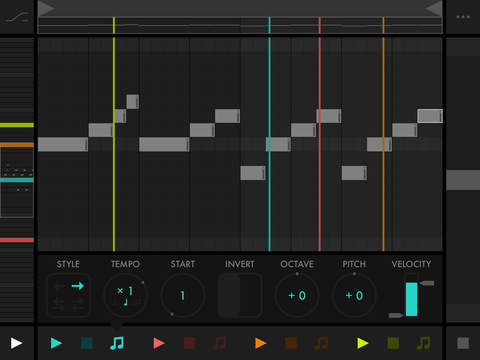Stop the cyan playhead with square icon
Screen dimensions: 480x360
[87, 343]
